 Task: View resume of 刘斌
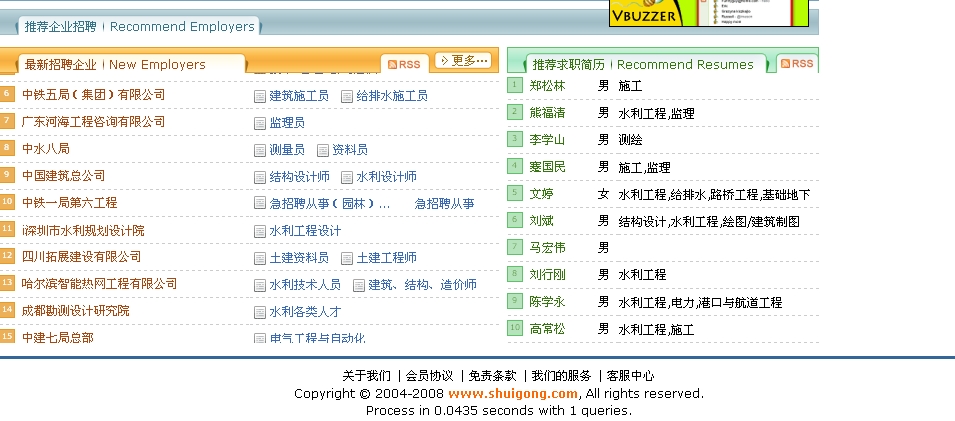pyautogui.click(x=541, y=221)
